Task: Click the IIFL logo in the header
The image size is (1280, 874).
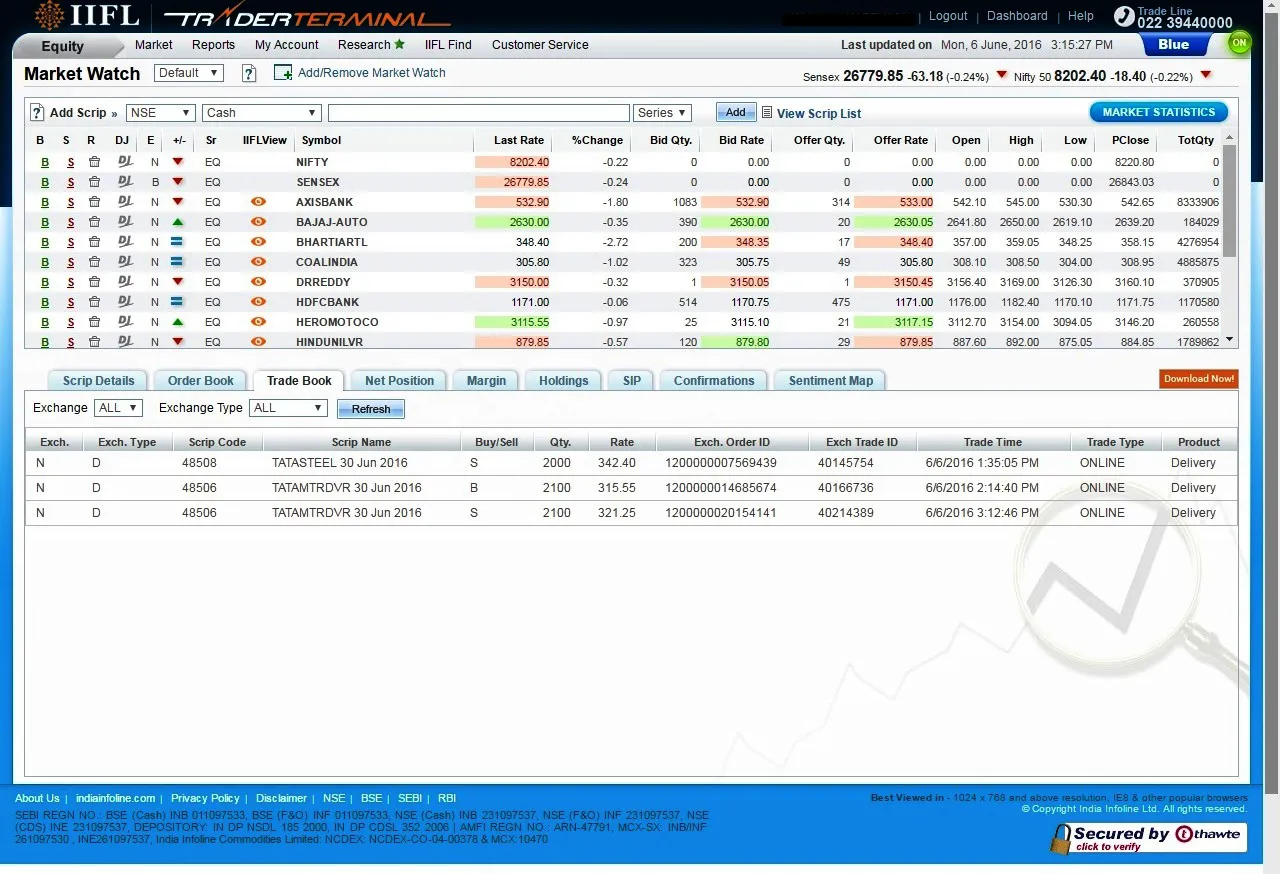Action: click(x=85, y=16)
